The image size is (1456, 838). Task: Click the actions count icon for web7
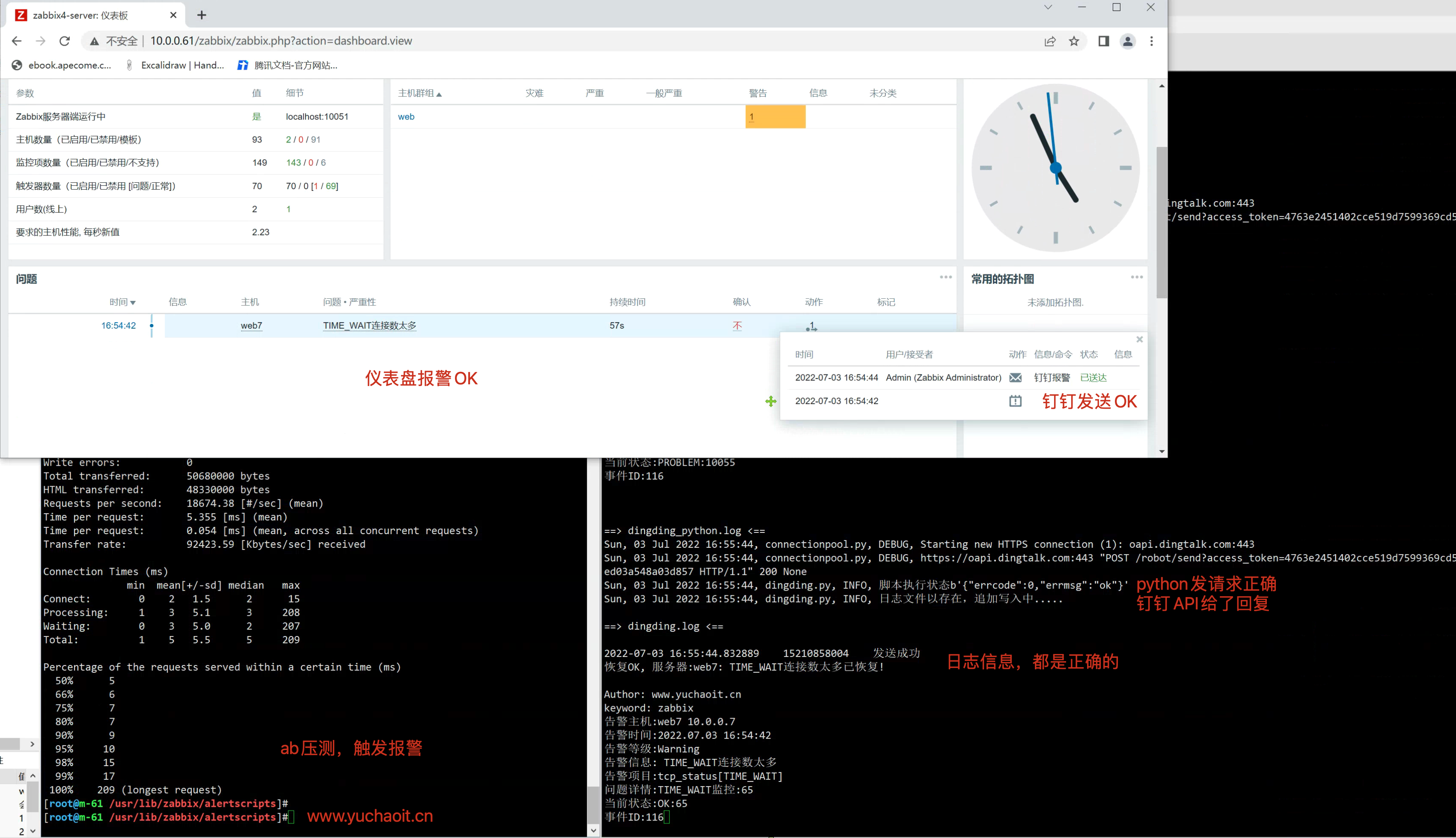click(x=811, y=326)
